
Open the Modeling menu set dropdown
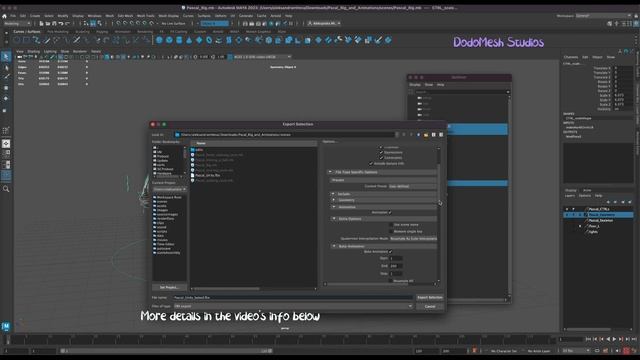[17, 24]
